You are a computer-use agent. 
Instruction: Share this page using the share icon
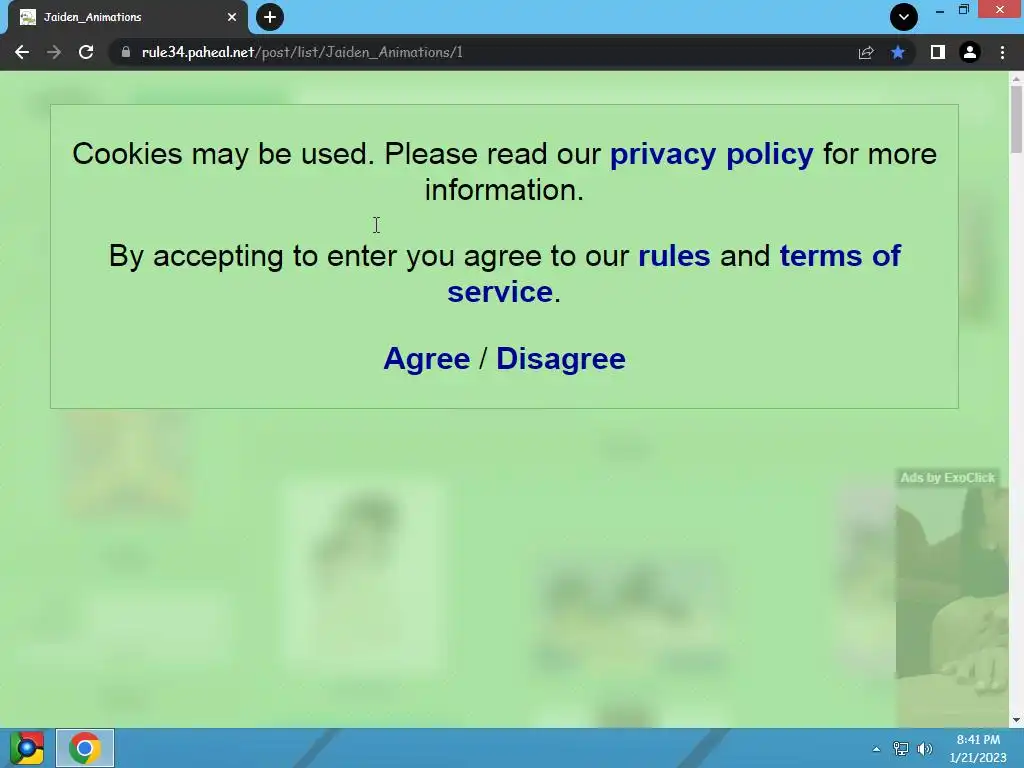(x=866, y=52)
